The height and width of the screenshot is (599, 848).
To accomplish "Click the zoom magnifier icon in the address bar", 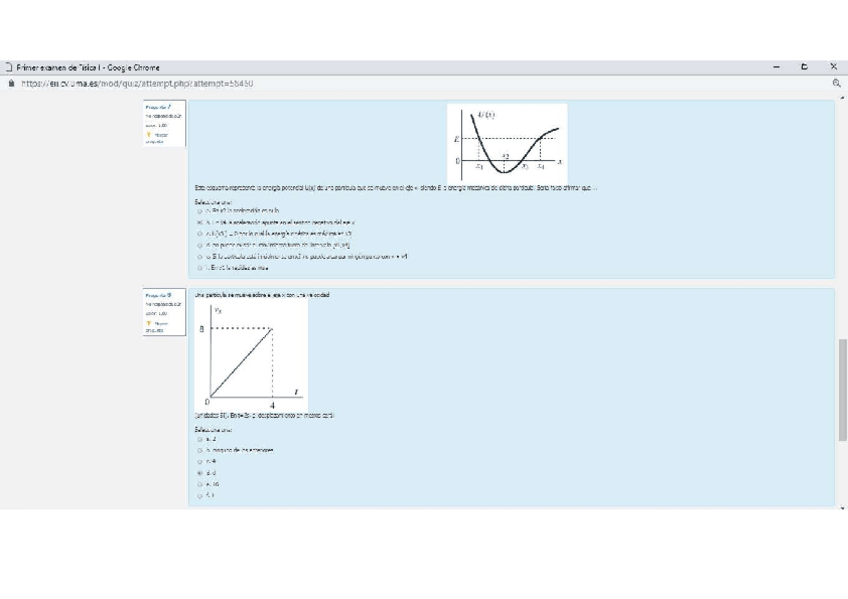I will (x=837, y=83).
